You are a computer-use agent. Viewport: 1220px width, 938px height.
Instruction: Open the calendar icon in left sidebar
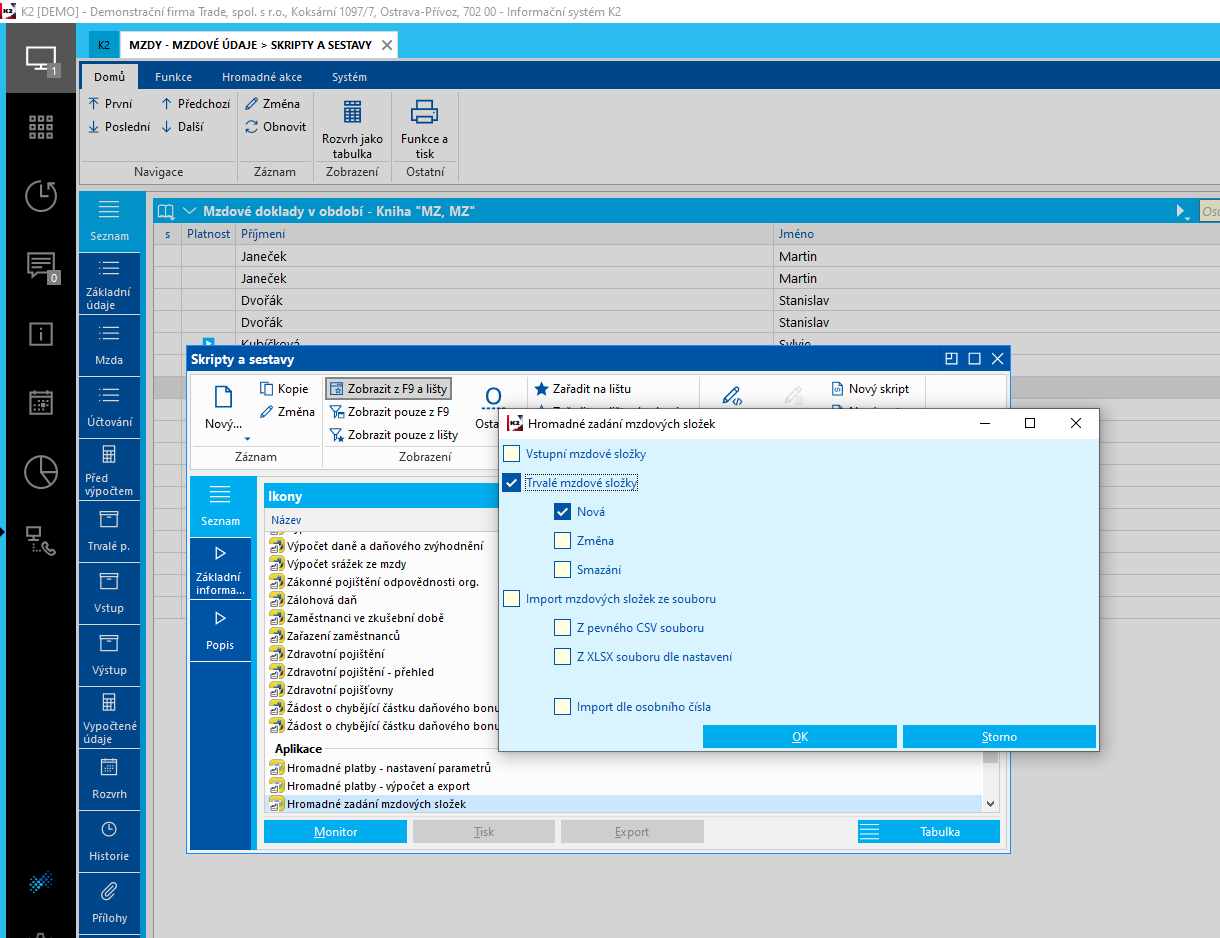point(41,402)
